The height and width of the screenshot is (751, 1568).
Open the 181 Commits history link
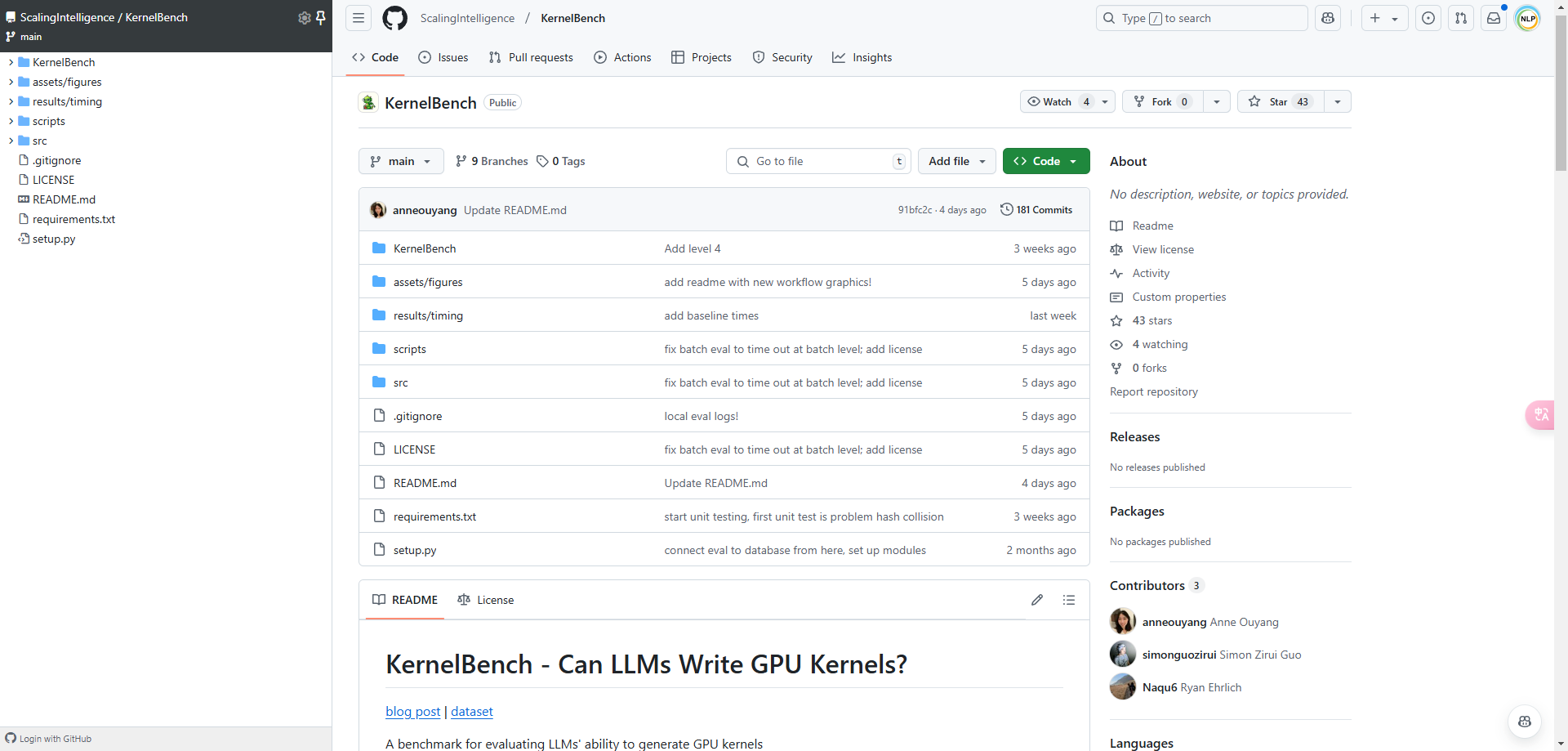pos(1036,210)
